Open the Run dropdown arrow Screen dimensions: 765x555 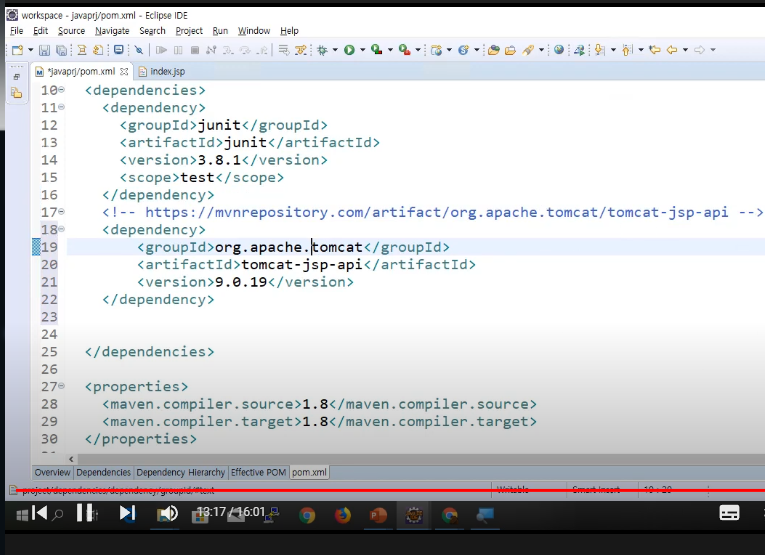[362, 50]
